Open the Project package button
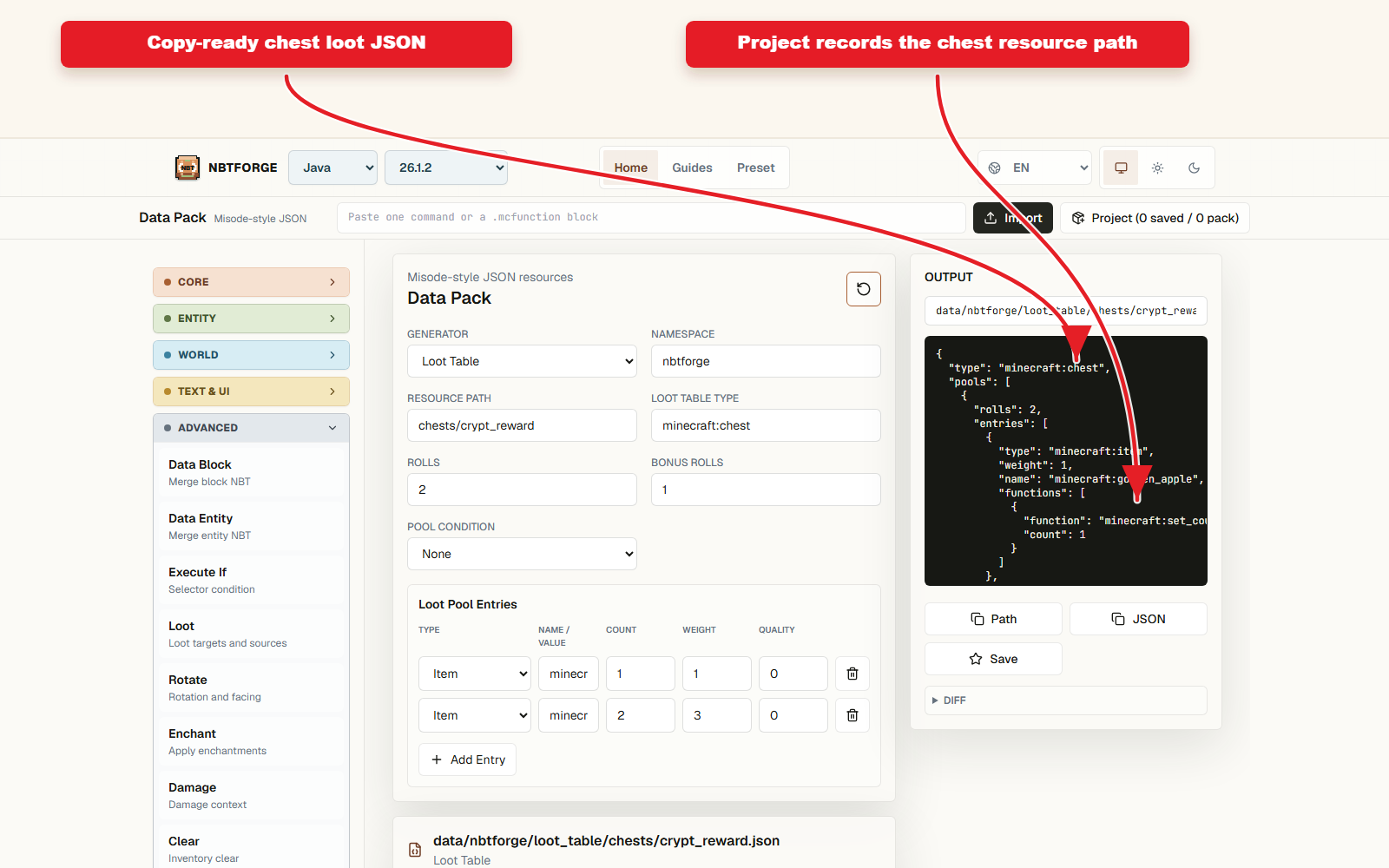1389x868 pixels. click(1155, 218)
